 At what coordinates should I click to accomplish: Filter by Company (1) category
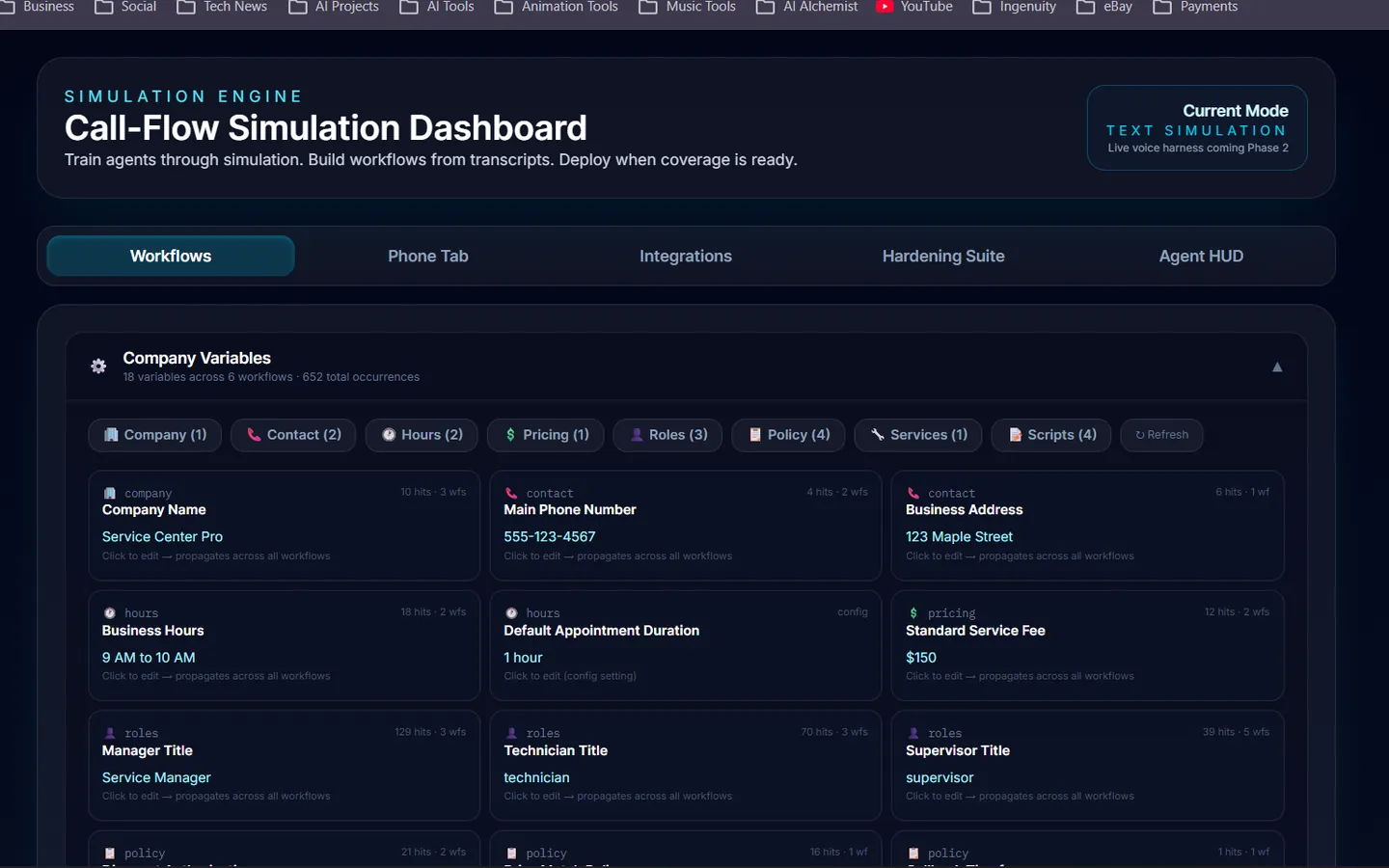coord(154,435)
